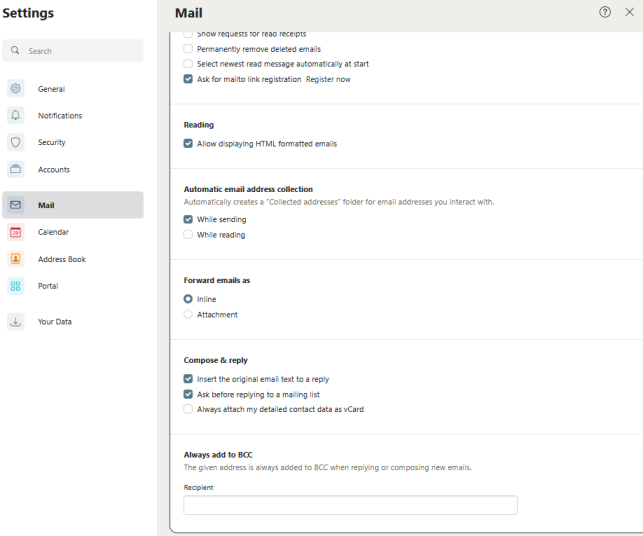This screenshot has width=643, height=536.
Task: Click the Register now link
Action: [328, 79]
